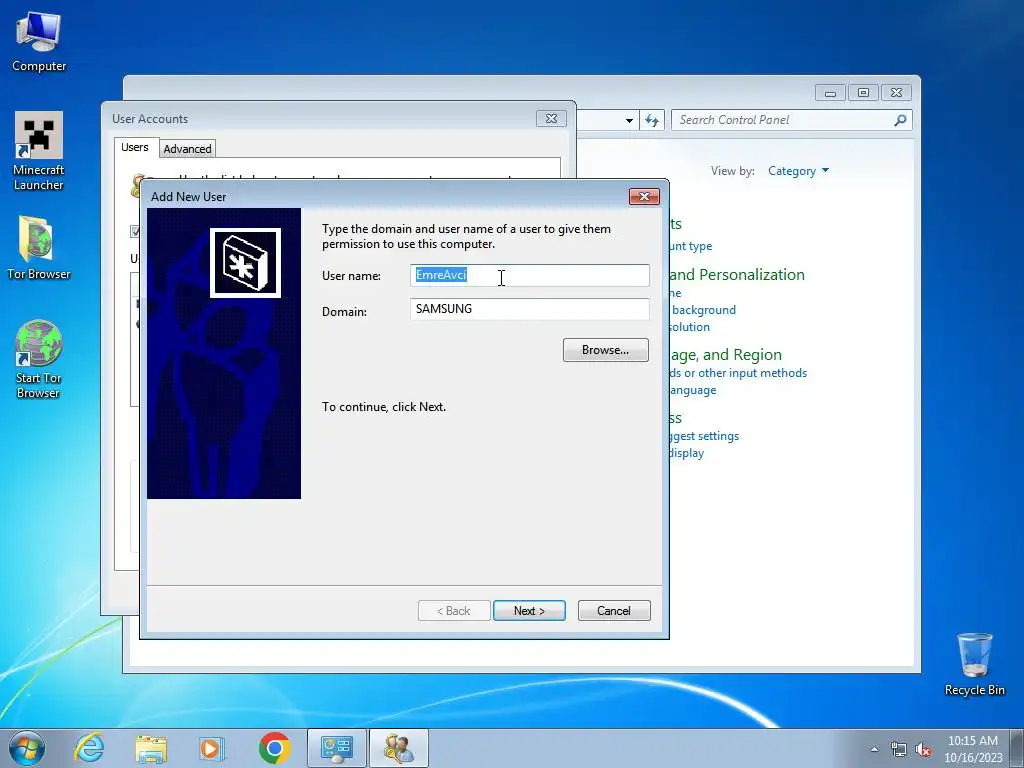Select the Start Tor Browser shortcut
This screenshot has width=1024, height=768.
click(39, 359)
